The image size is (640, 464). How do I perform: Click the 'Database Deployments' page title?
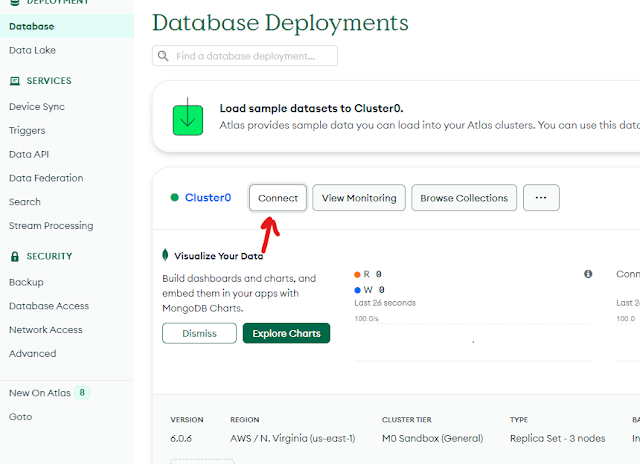[x=280, y=23]
